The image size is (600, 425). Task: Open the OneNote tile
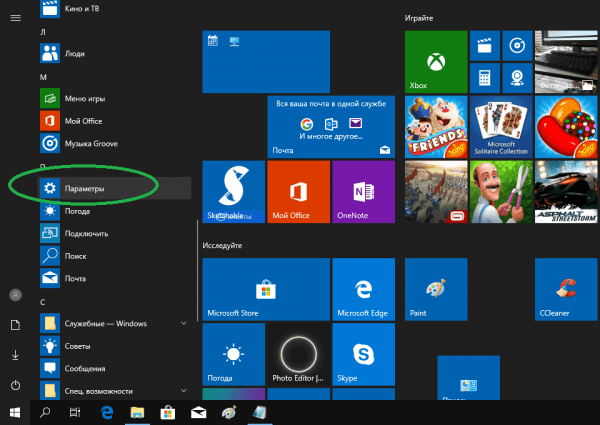point(364,192)
